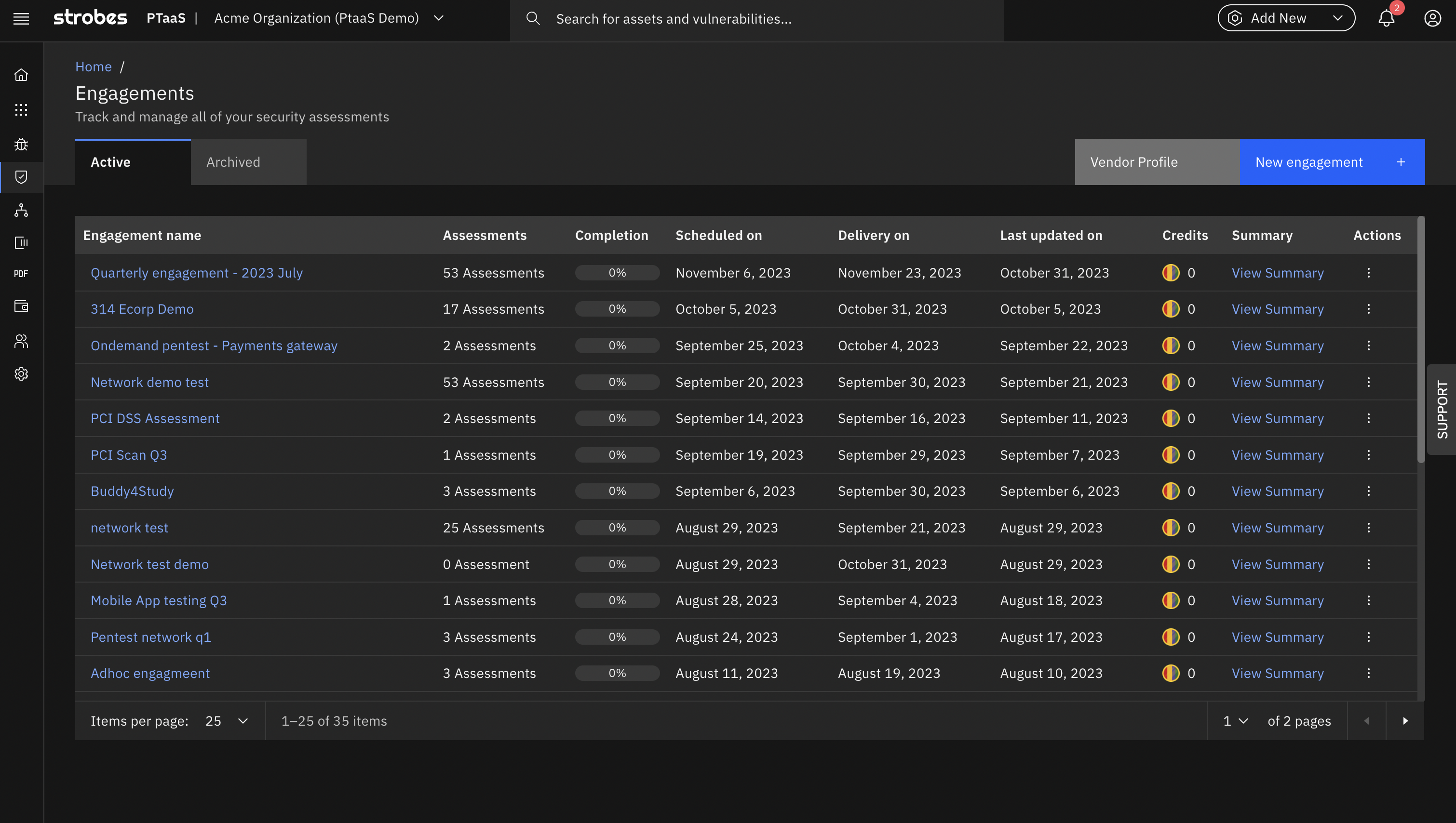Screen dimensions: 1456x823
Task: Open the bug vulnerabilities sidebar icon
Action: [21, 144]
